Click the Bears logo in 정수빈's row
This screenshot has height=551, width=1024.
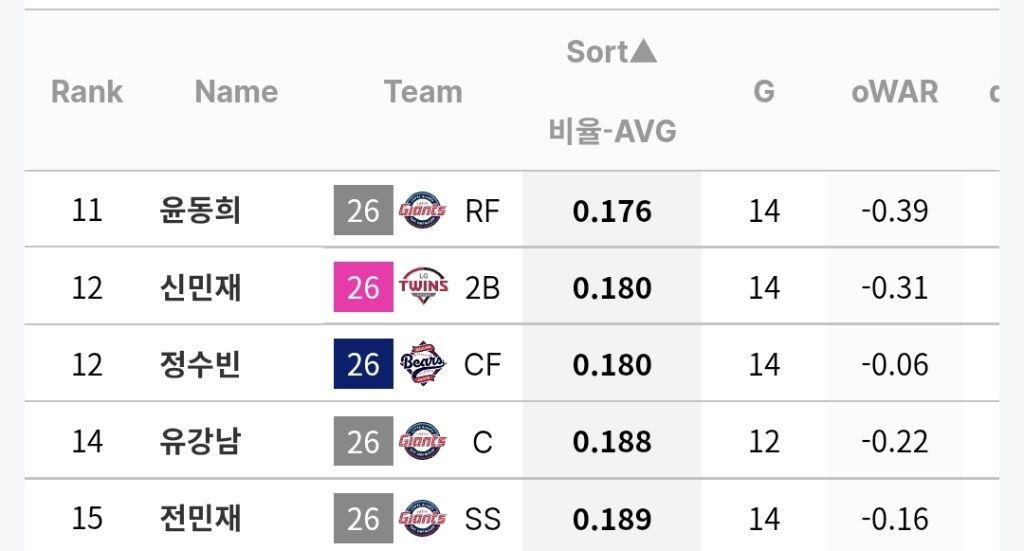click(x=423, y=364)
